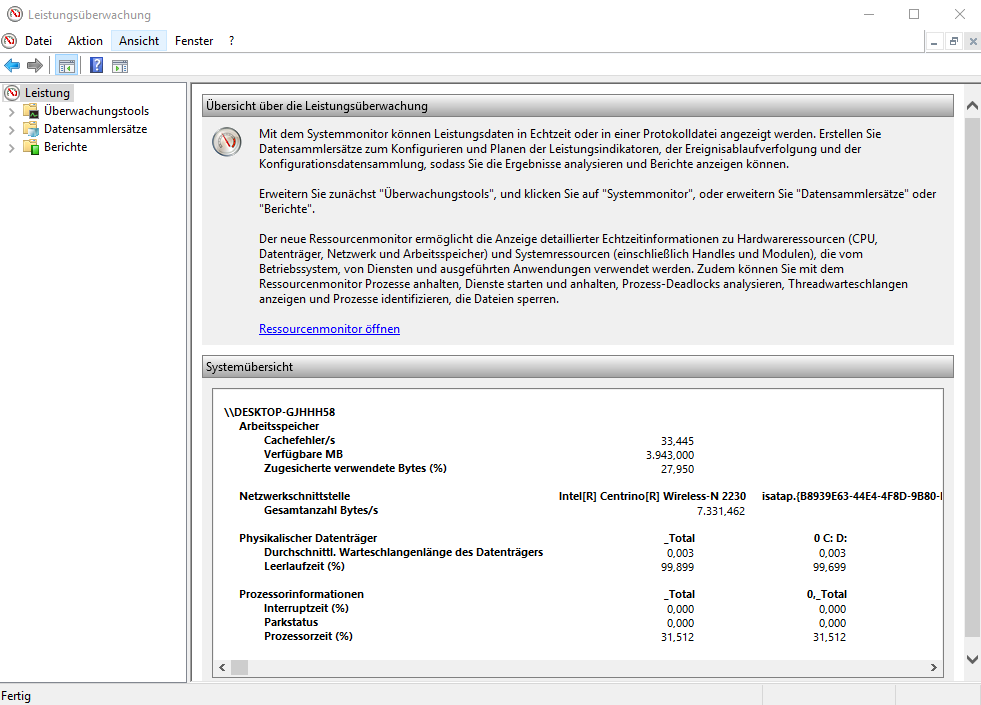Click Durchschnittl. Warteschlangenlänge des Datenträgers label

pos(404,552)
